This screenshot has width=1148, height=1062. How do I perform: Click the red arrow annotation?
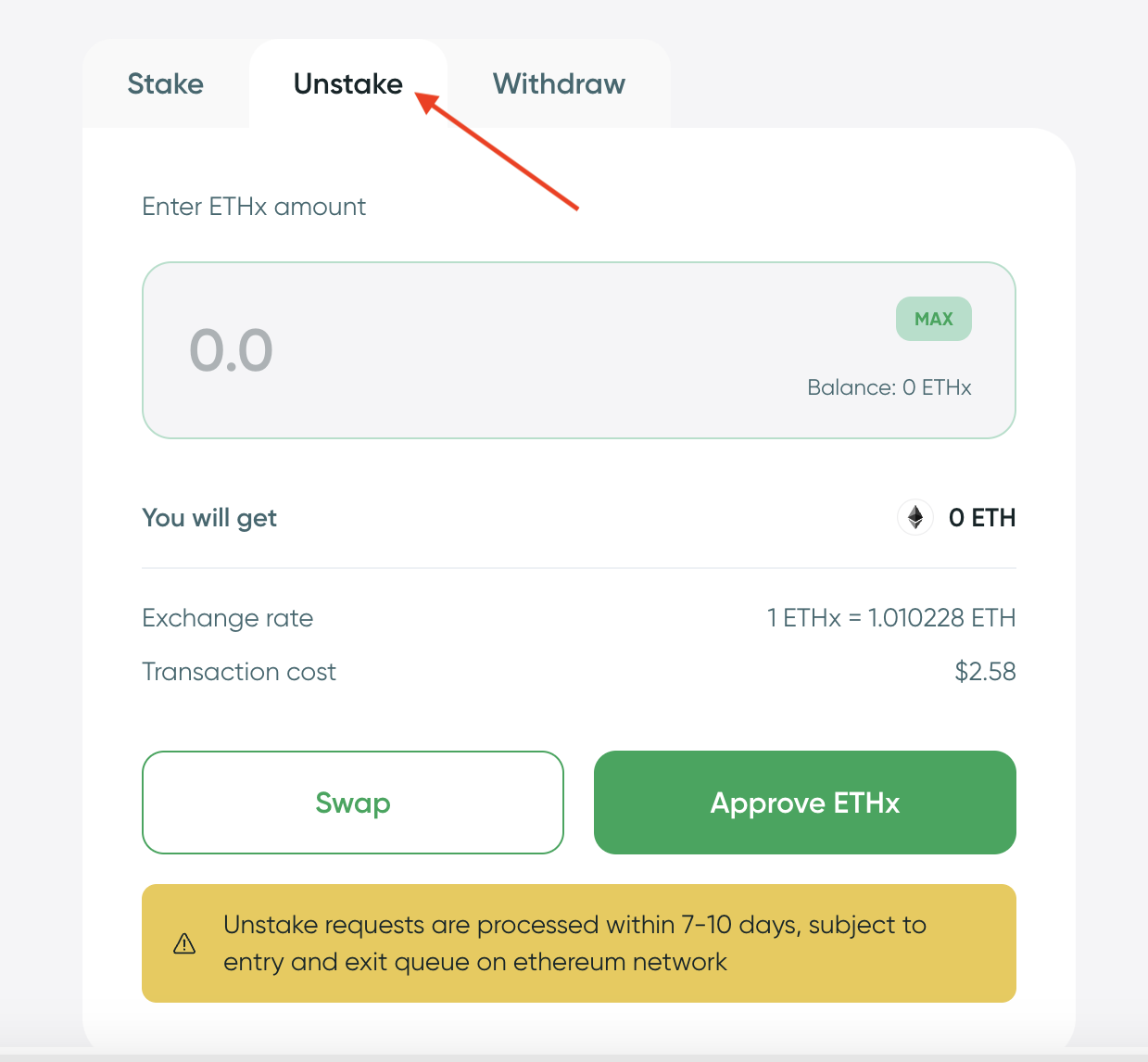(x=497, y=150)
